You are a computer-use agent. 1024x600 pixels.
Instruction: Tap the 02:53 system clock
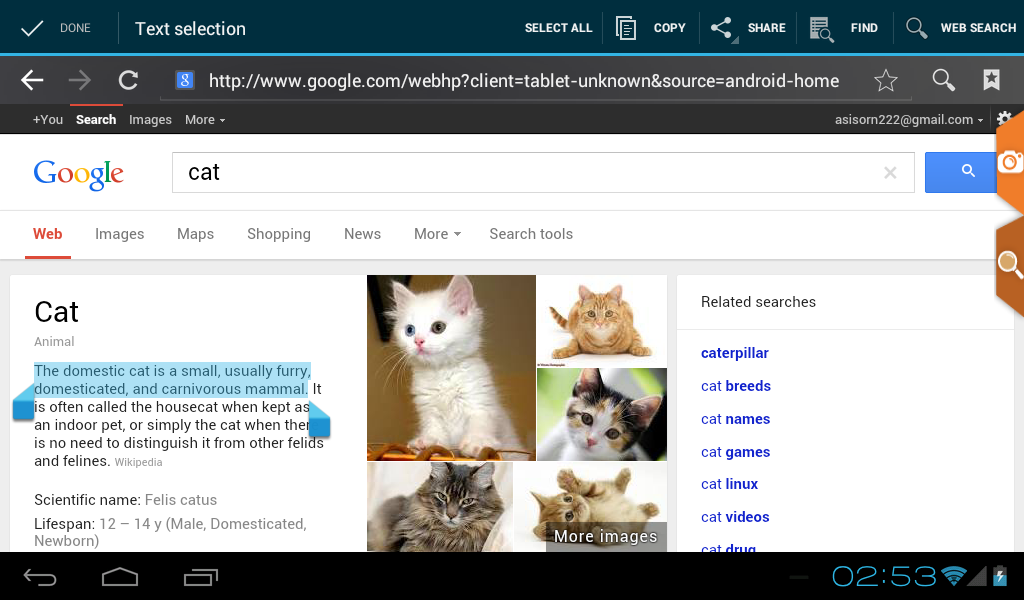[884, 576]
